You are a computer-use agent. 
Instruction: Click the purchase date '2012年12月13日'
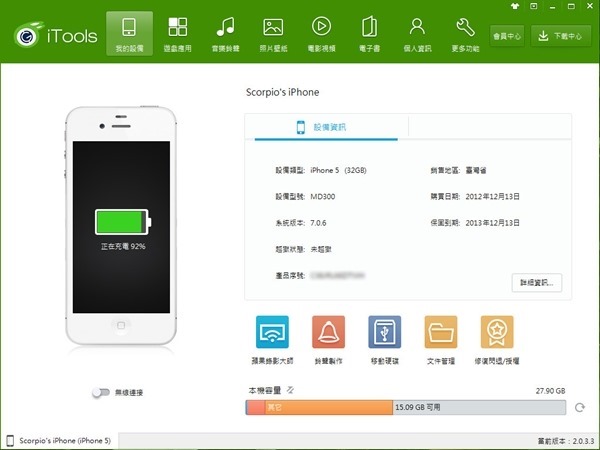click(492, 197)
